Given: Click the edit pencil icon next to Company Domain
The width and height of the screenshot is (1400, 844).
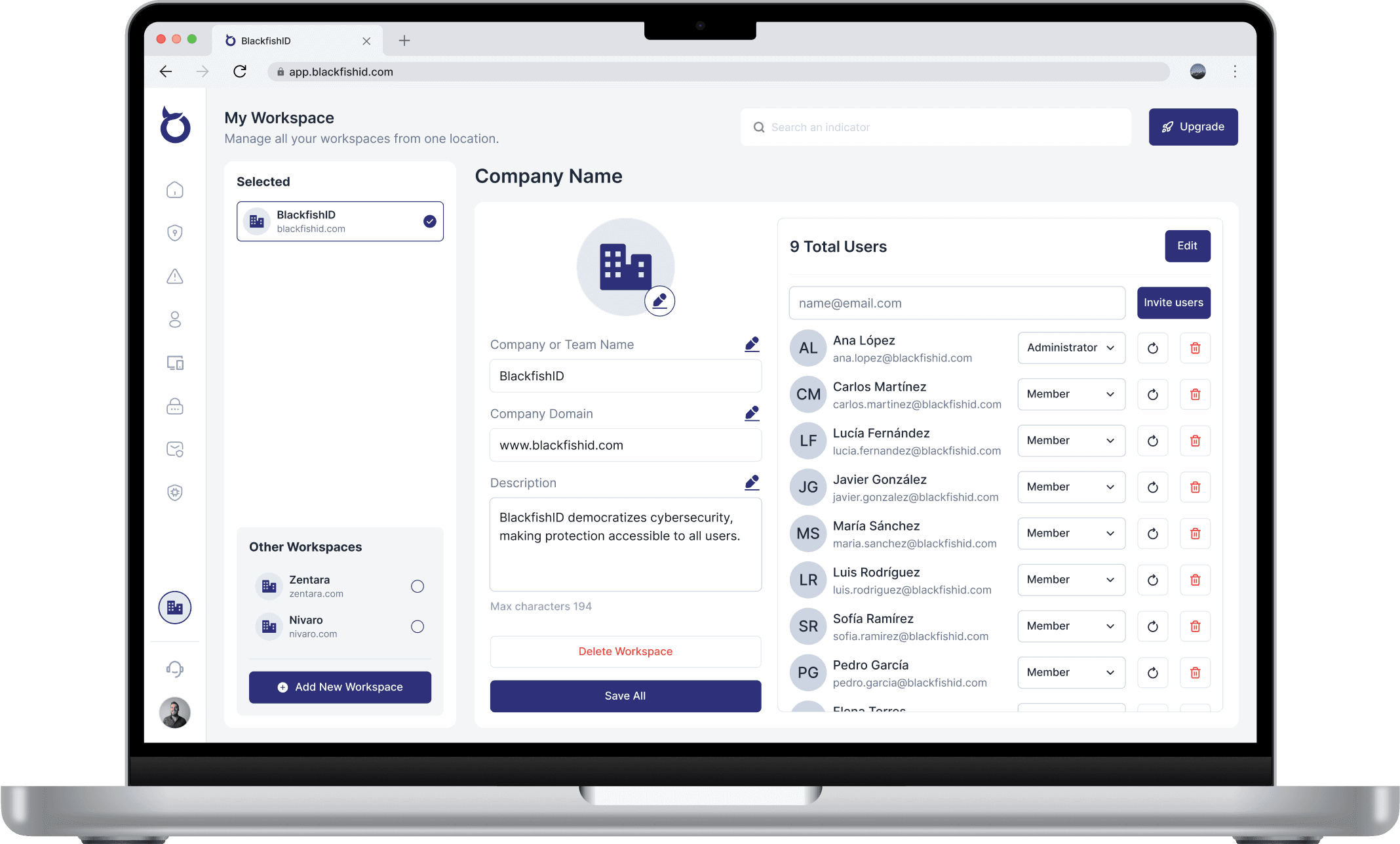Looking at the screenshot, I should point(752,412).
